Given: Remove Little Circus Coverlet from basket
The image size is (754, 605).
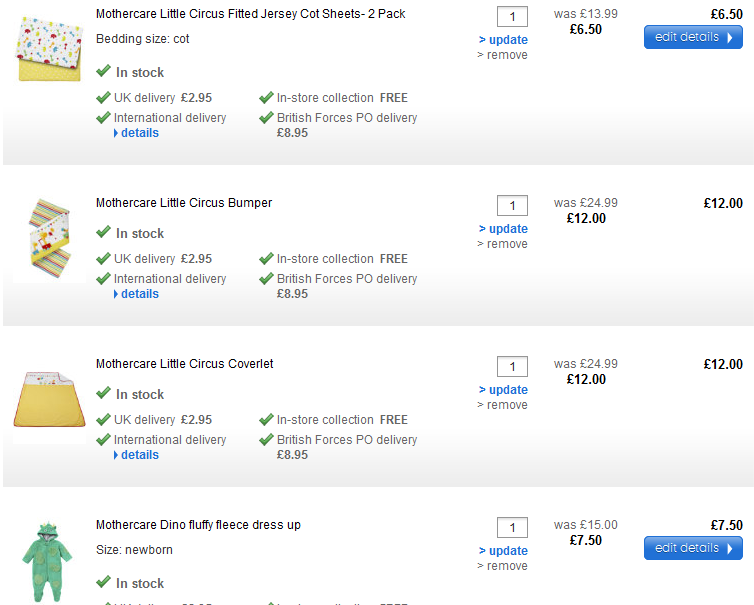Looking at the screenshot, I should (502, 405).
